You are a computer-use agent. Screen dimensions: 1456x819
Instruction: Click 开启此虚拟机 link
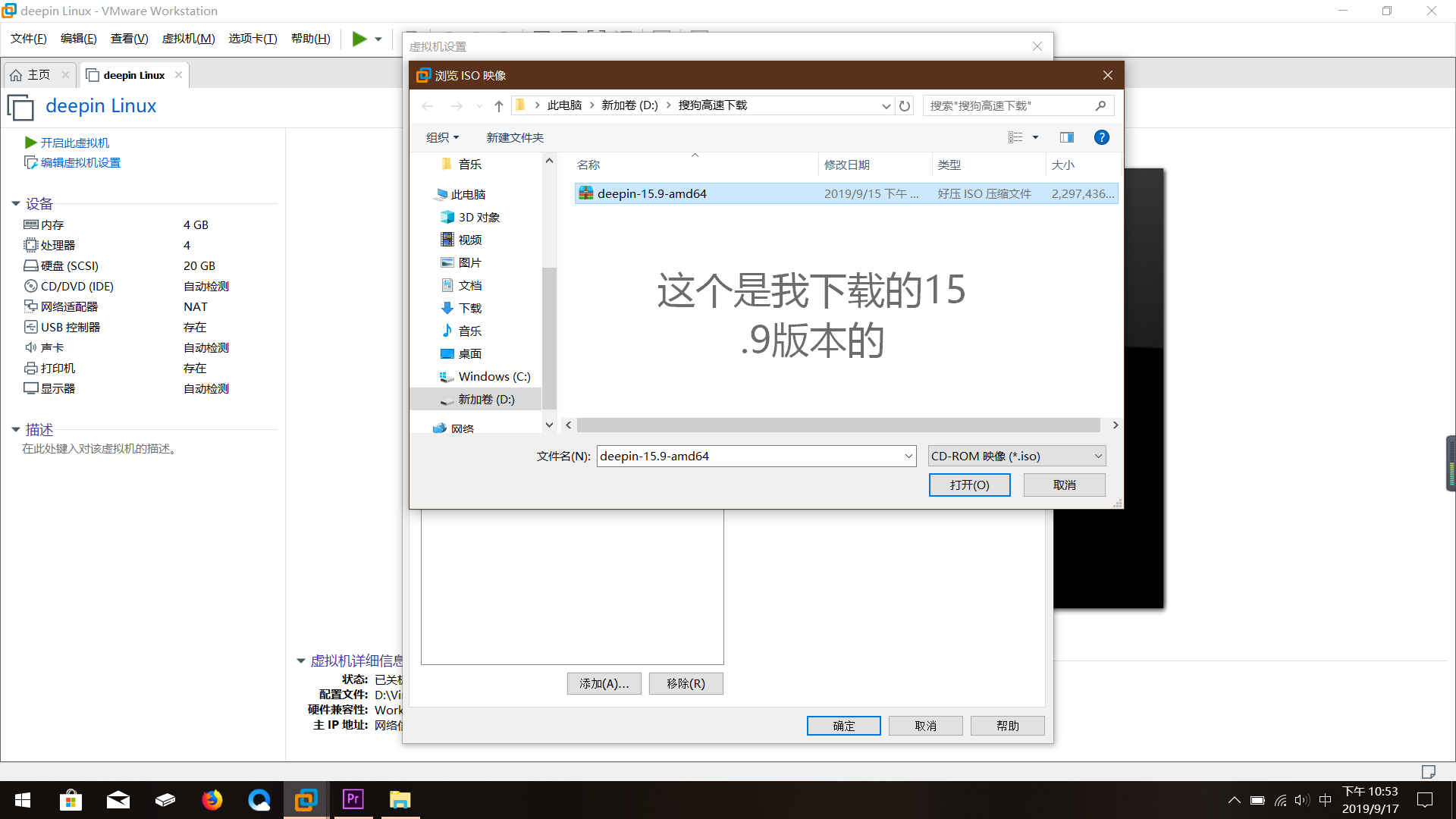pos(75,143)
